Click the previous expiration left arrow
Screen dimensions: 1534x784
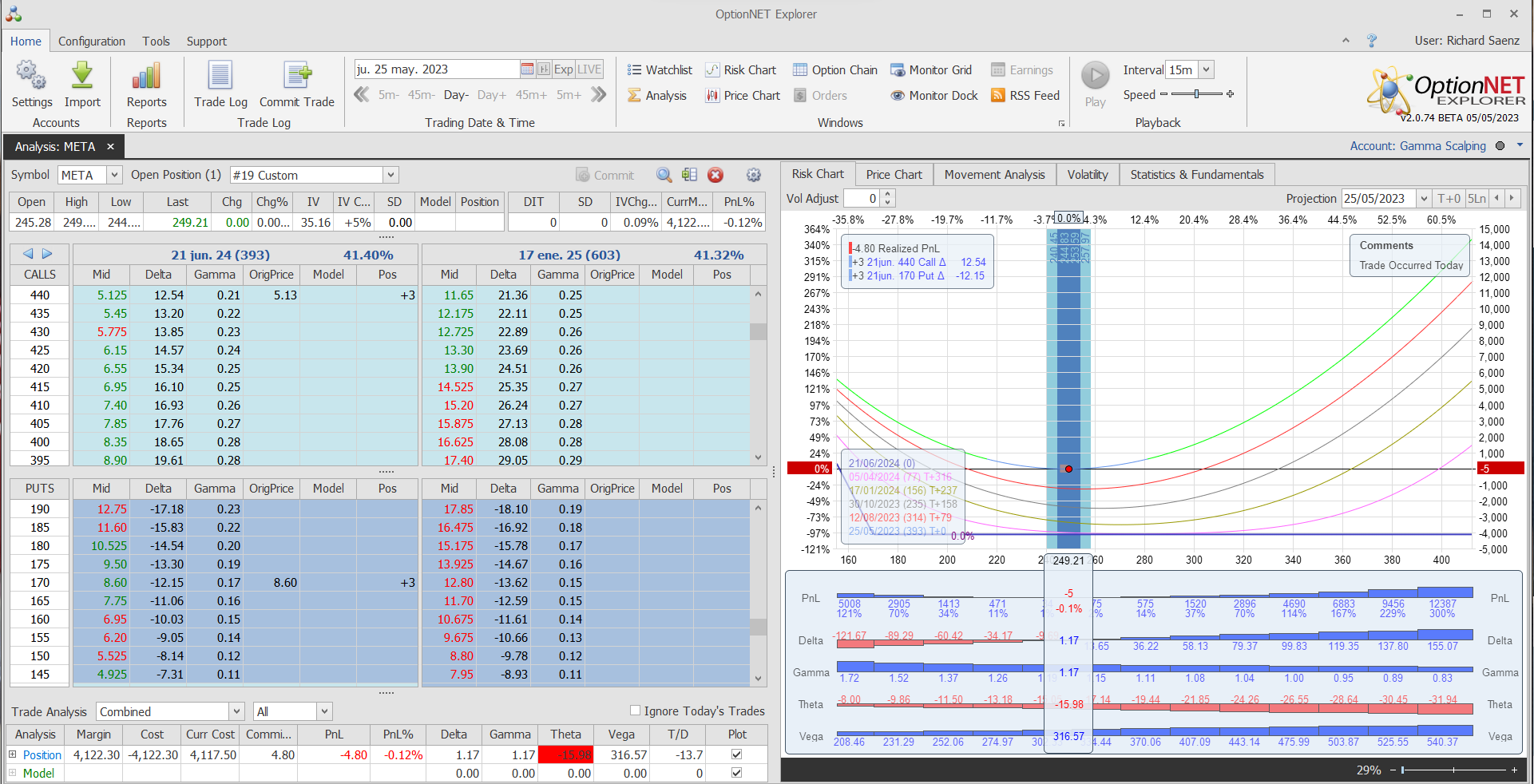click(28, 254)
